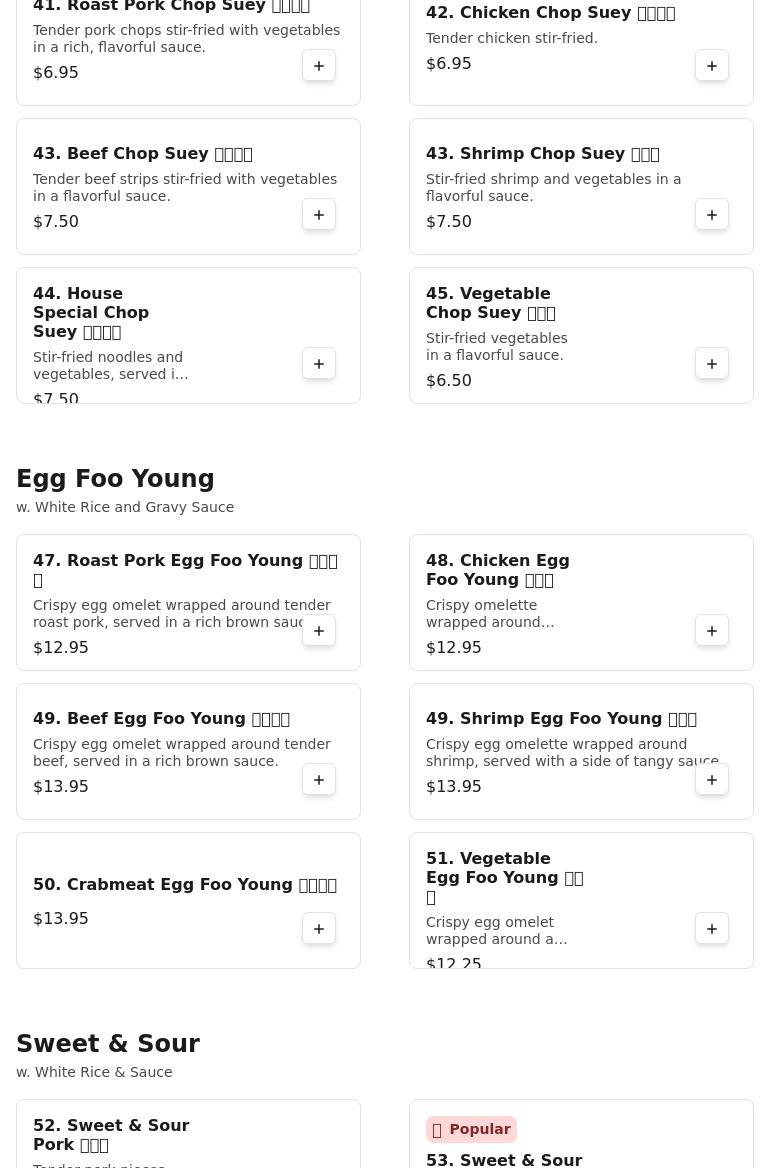Click plus button for Beef Chop Suey
This screenshot has height=1168, width=770.
[319, 215]
